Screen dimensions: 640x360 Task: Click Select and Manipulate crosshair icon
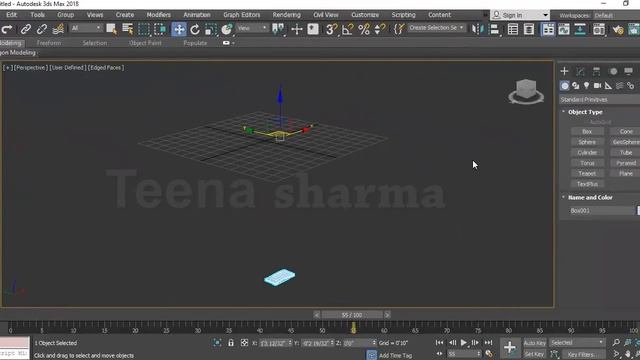coord(297,29)
